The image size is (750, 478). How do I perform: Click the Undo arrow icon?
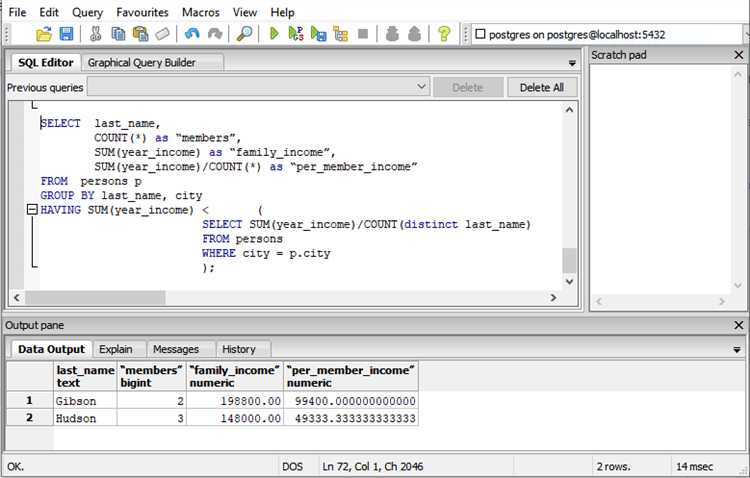point(192,34)
